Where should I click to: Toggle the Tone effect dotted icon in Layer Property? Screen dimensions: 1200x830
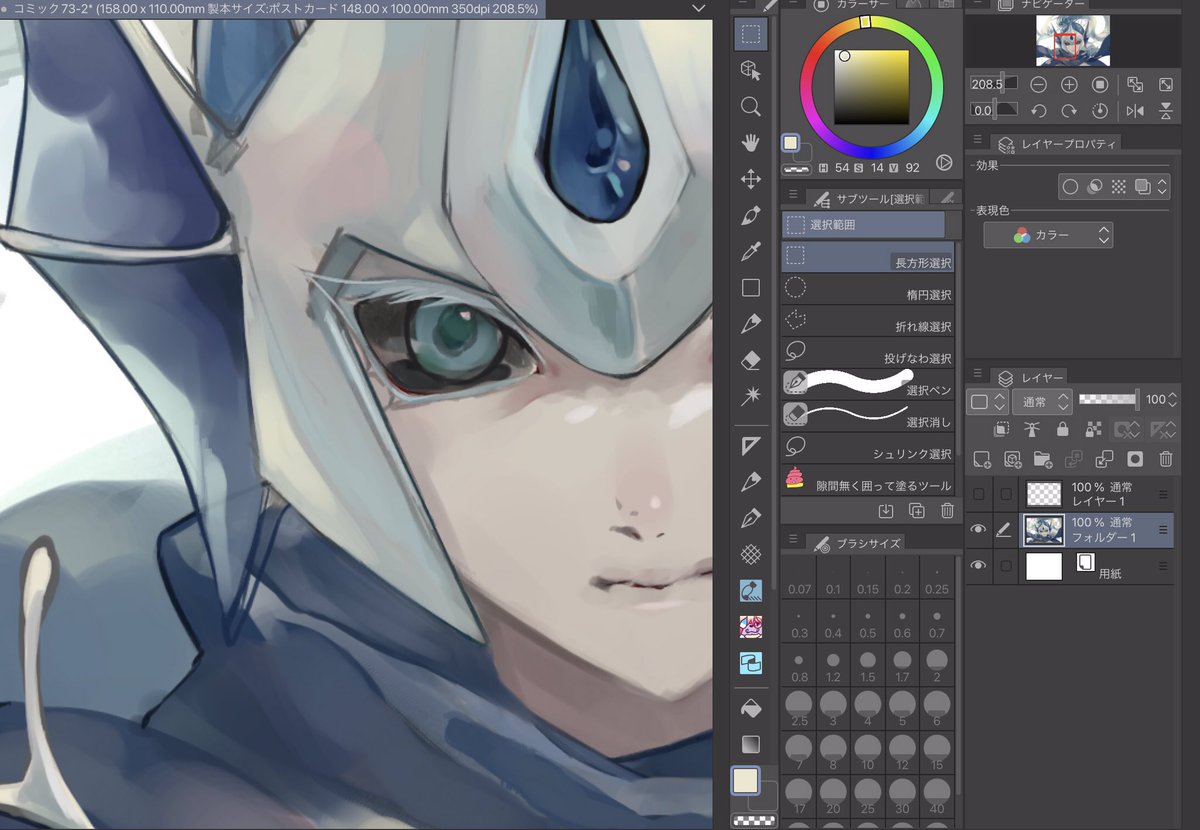pos(1119,186)
